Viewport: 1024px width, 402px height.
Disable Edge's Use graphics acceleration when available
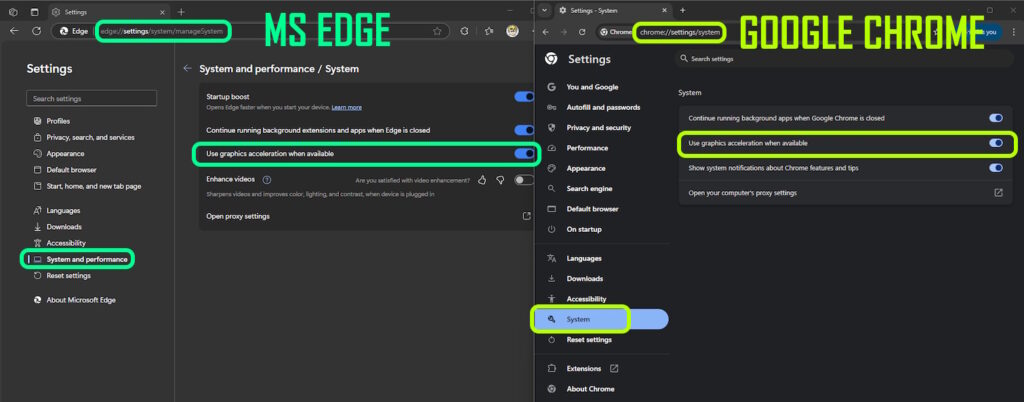(524, 154)
